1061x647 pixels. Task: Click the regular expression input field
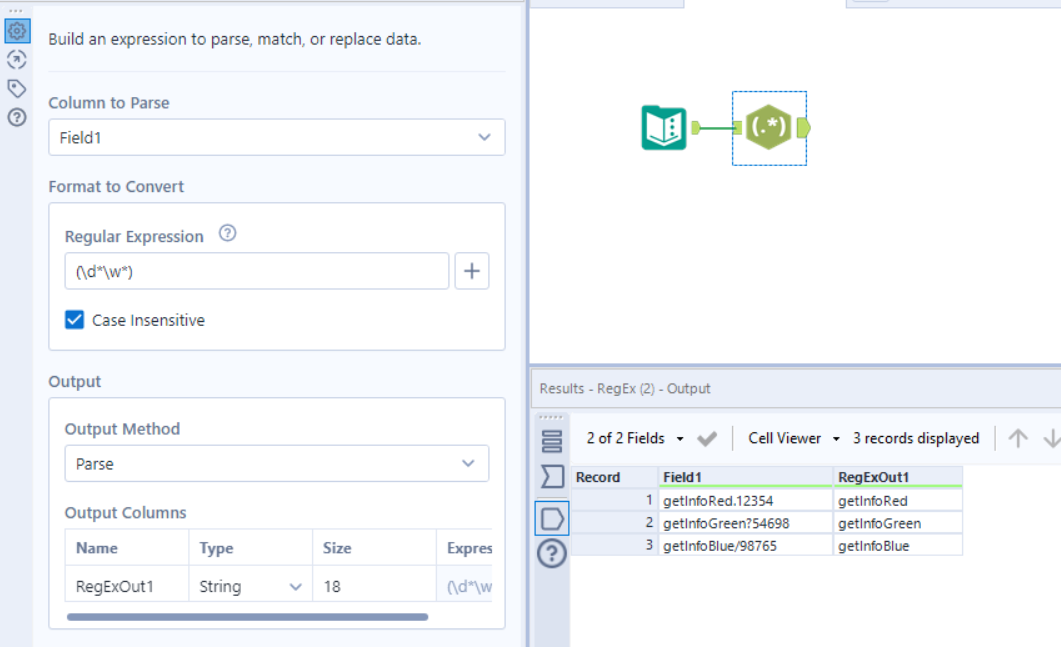point(255,270)
